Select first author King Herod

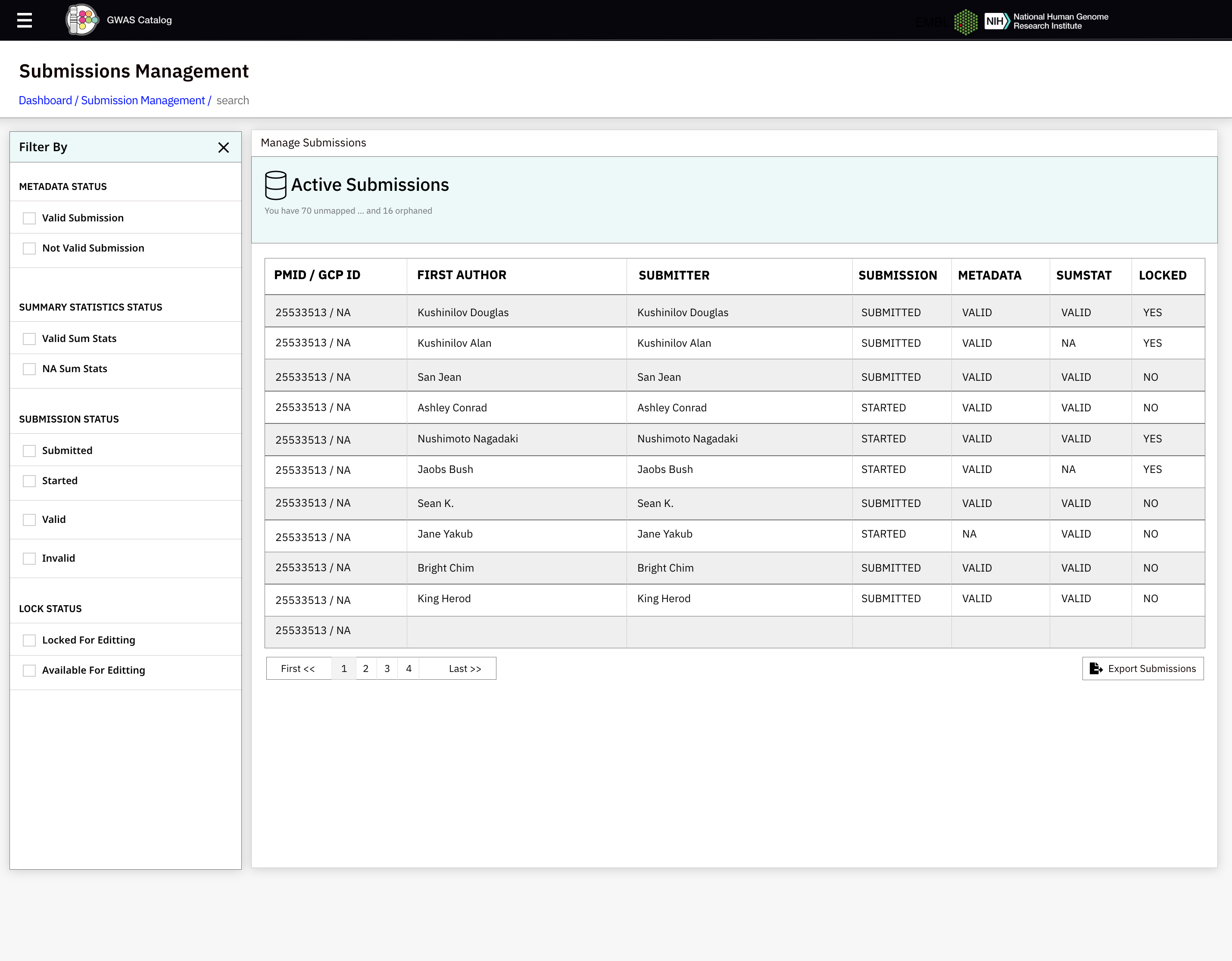(x=444, y=598)
